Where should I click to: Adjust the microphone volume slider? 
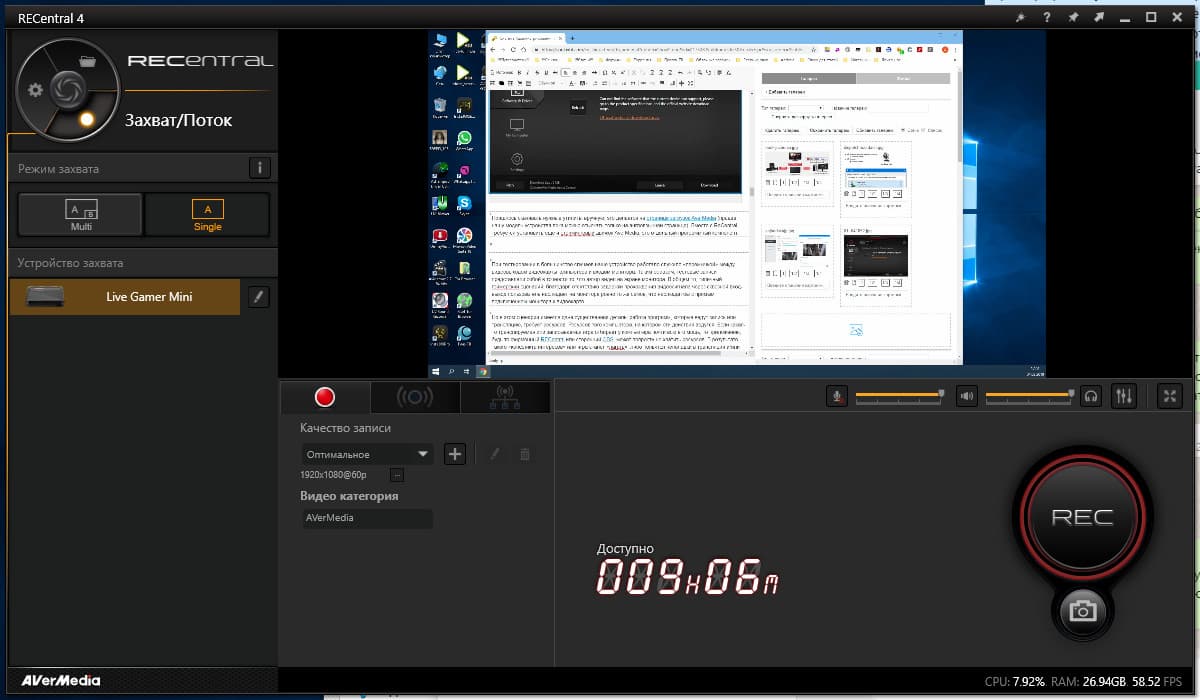tap(899, 396)
